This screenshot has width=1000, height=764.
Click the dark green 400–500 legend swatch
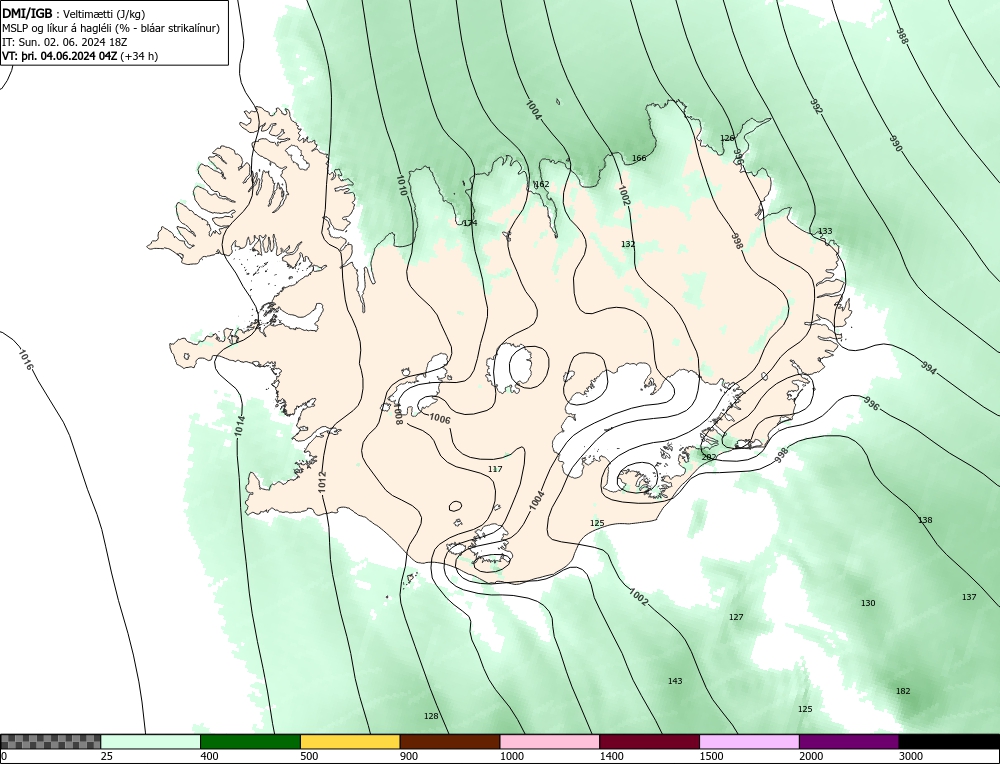click(x=250, y=741)
